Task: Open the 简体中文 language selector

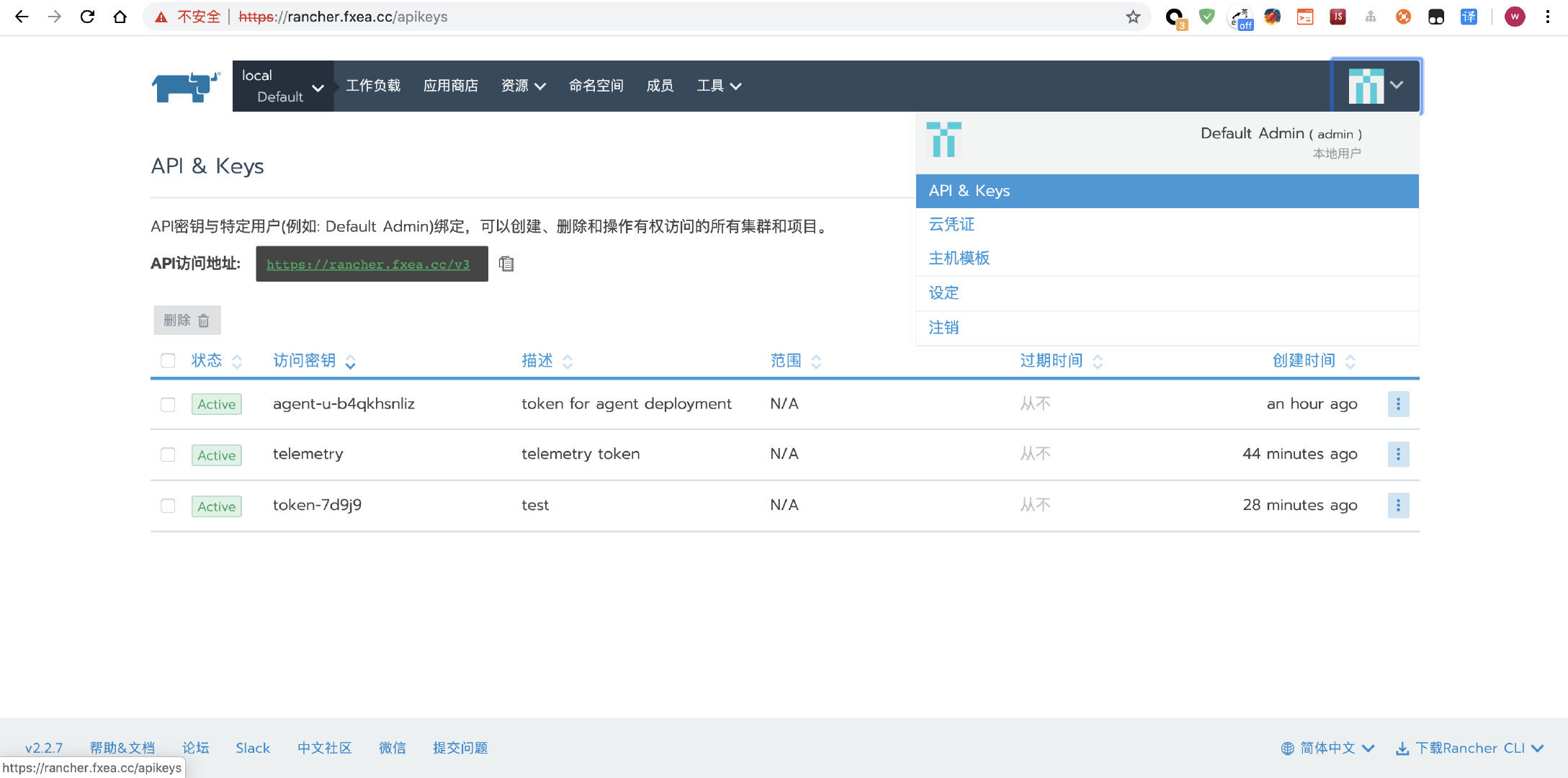Action: coord(1327,748)
